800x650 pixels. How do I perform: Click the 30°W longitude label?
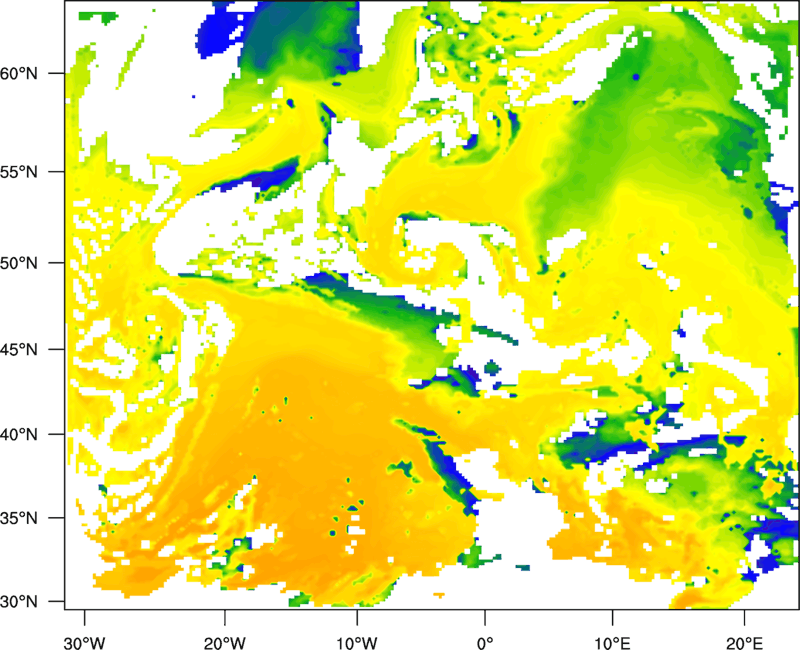[85, 643]
